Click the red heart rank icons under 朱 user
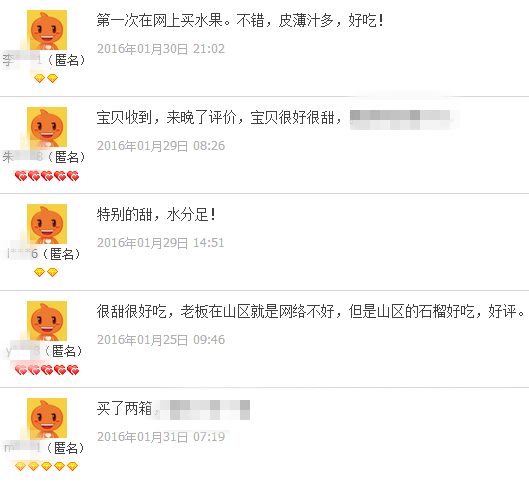Screen dimensions: 529x484 point(47,176)
